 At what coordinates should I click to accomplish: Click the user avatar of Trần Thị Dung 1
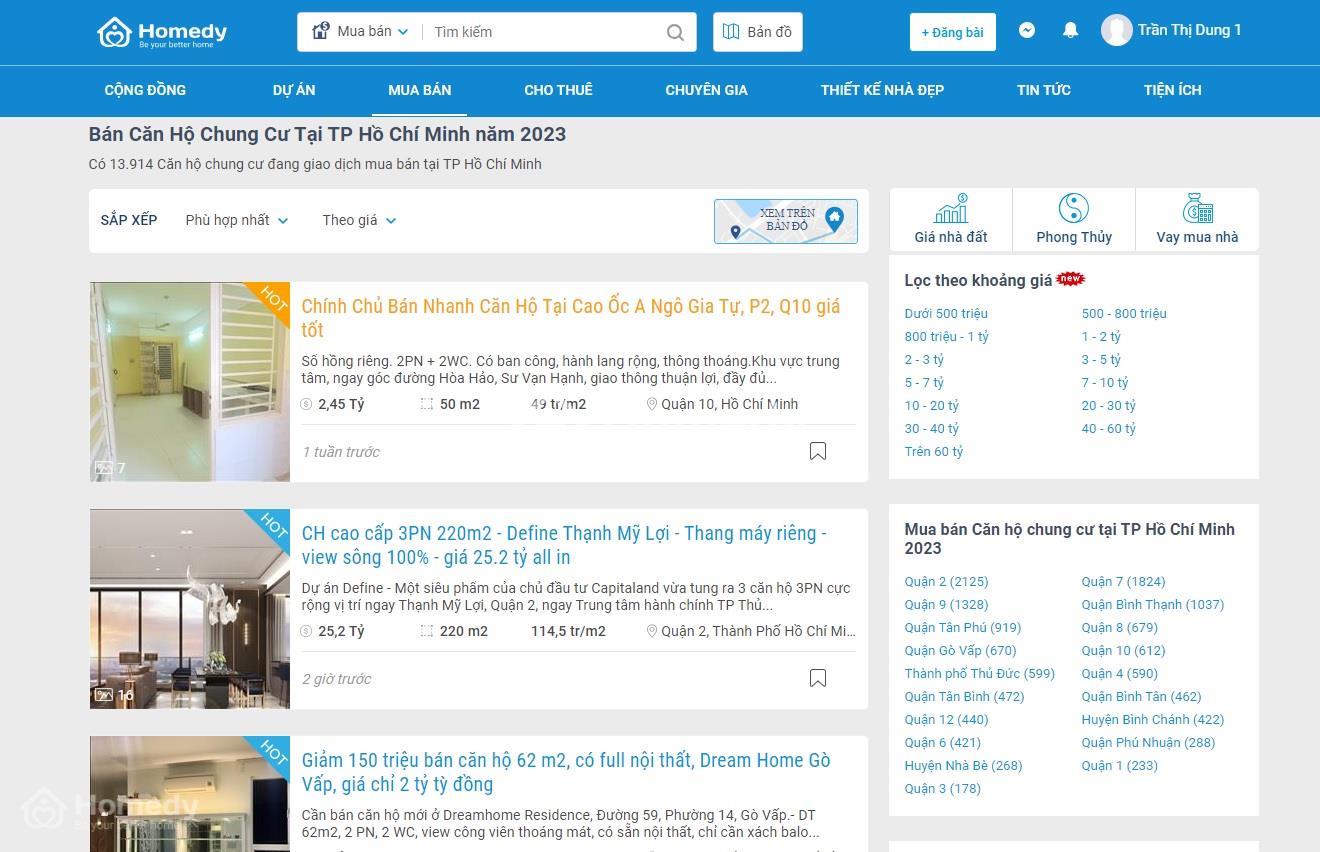(1116, 30)
